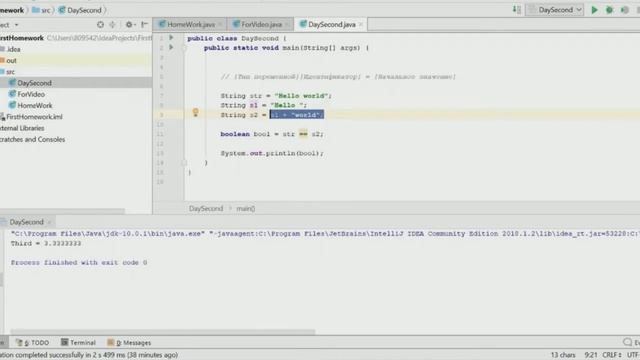The image size is (640, 360).
Task: Open the Messages tool window
Action: pyautogui.click(x=129, y=343)
